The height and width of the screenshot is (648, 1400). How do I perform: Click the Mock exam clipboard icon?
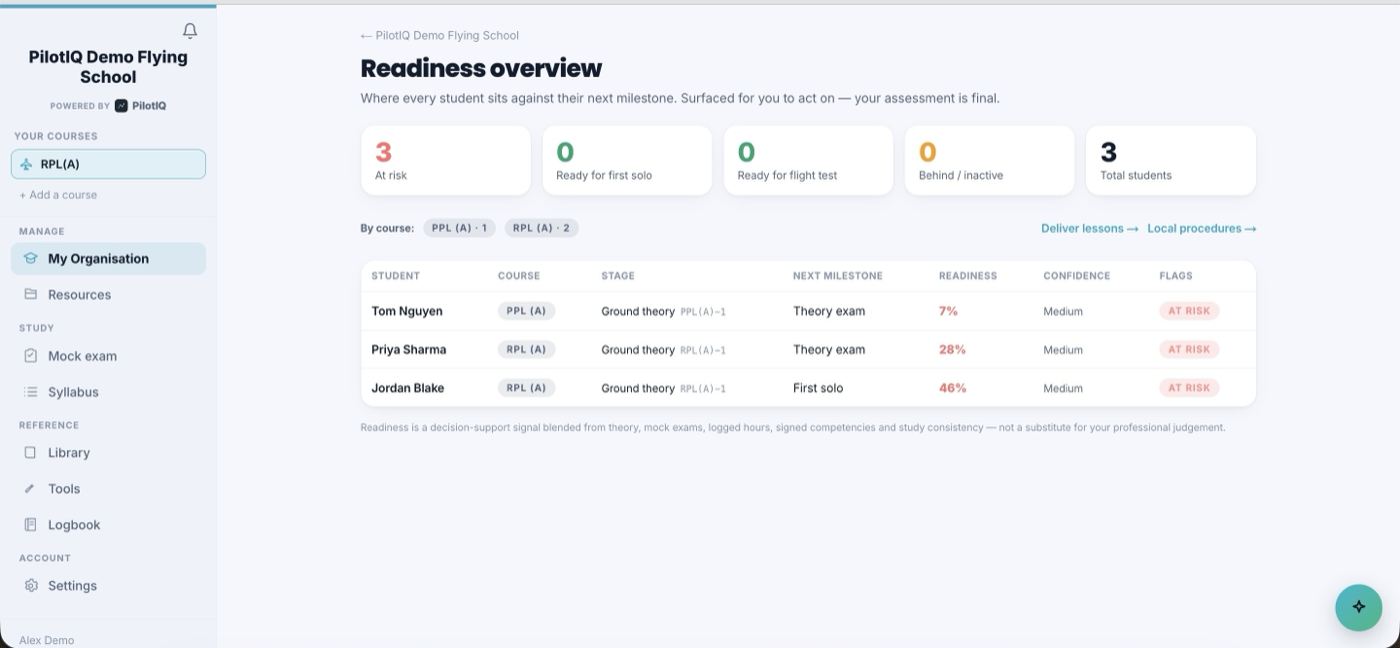(31, 356)
